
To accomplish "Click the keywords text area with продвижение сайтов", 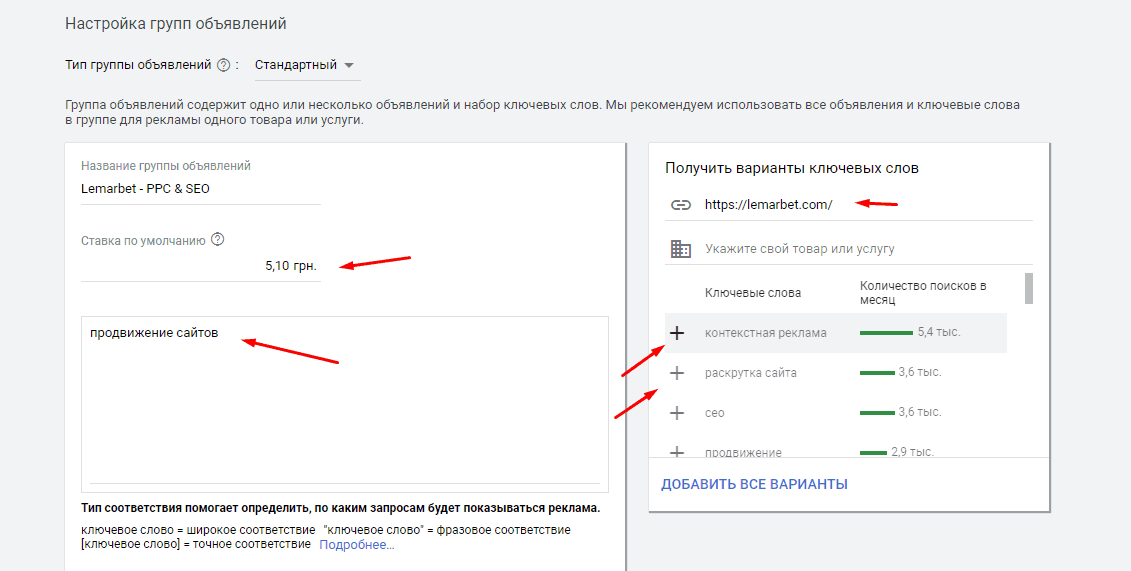I will tap(345, 404).
